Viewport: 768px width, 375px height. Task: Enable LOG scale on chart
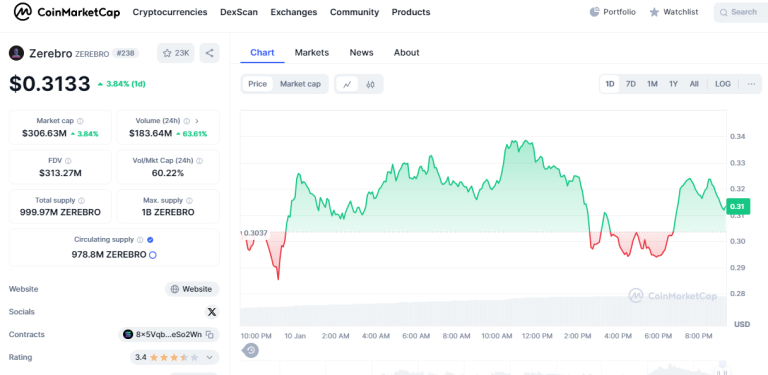pyautogui.click(x=723, y=84)
